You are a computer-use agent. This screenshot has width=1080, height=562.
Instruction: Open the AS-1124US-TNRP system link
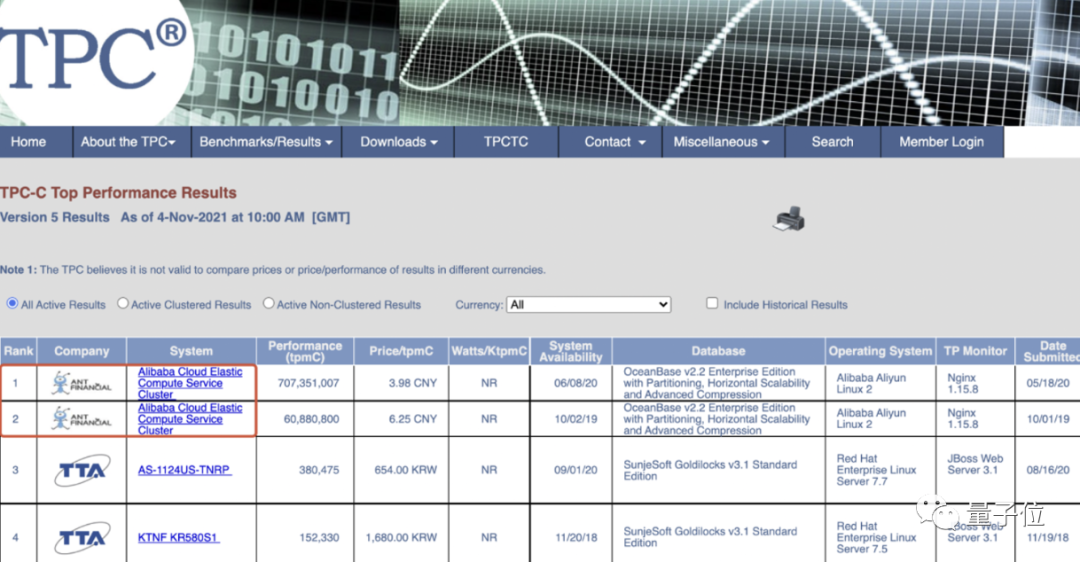pyautogui.click(x=184, y=470)
